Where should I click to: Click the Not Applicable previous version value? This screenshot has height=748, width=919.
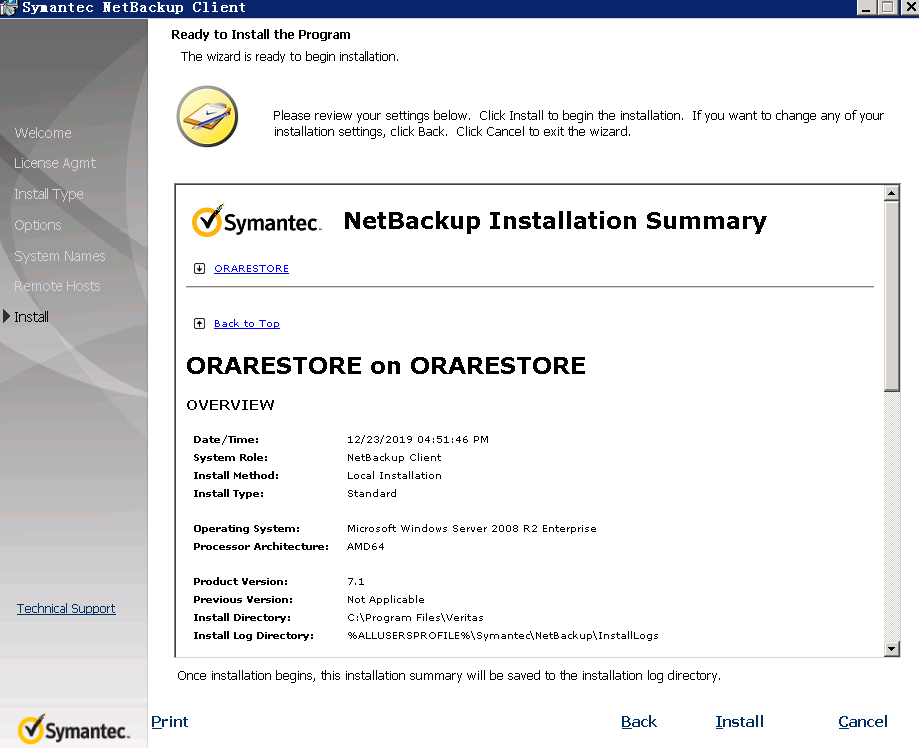point(386,600)
